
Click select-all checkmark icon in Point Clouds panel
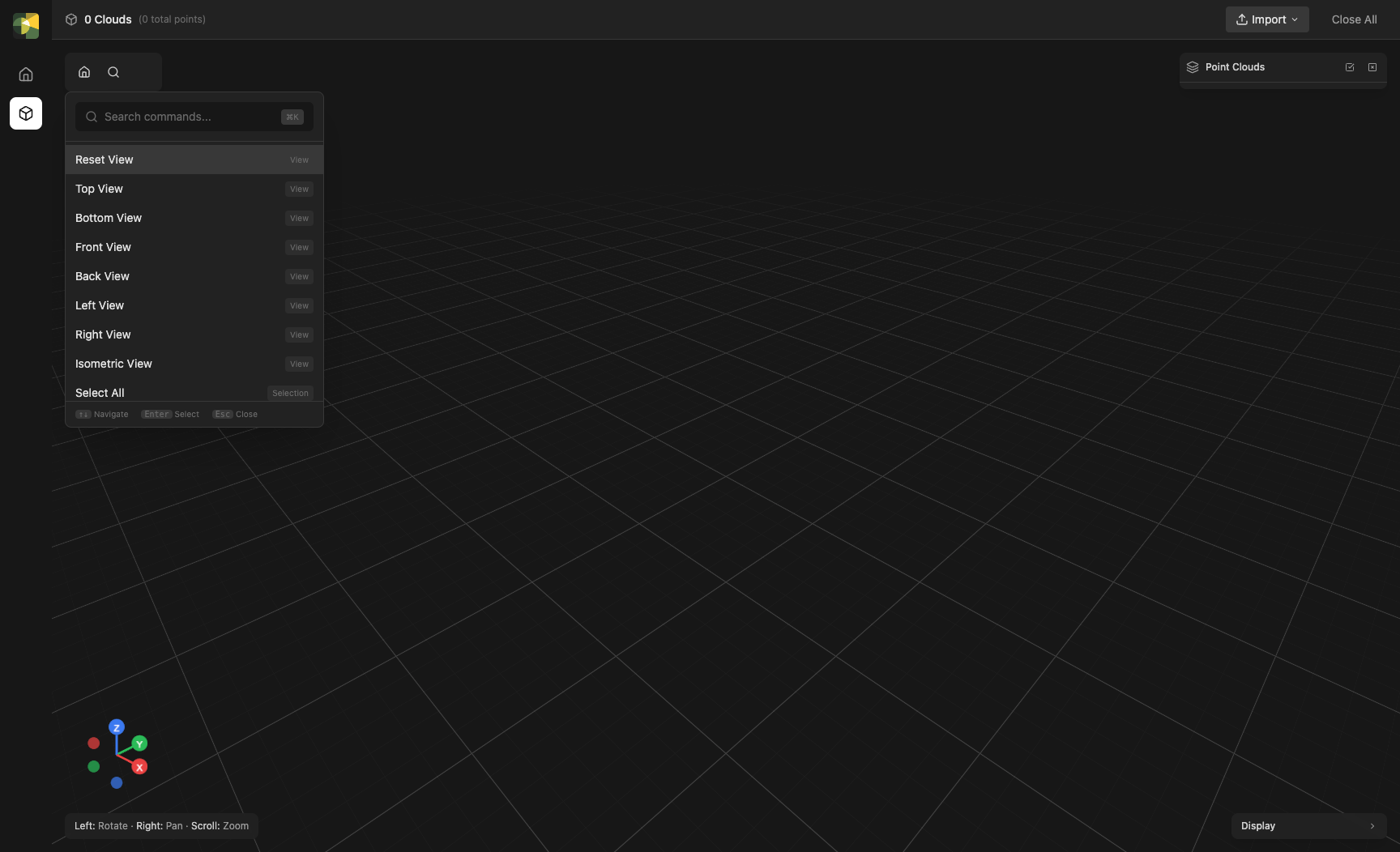[x=1350, y=67]
